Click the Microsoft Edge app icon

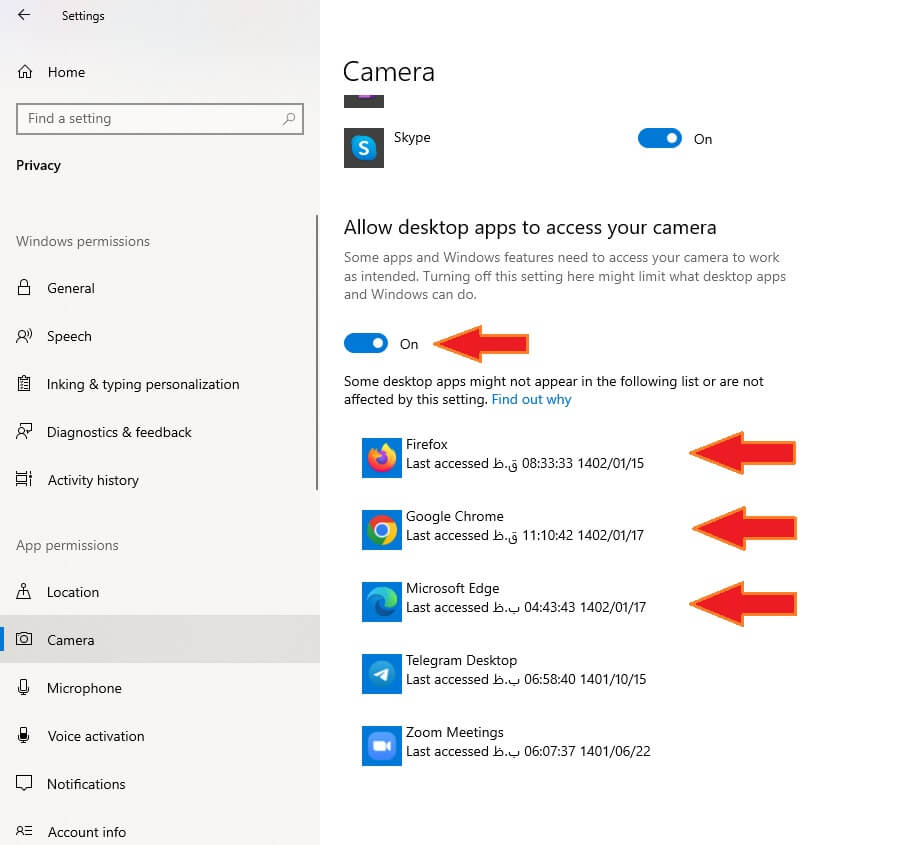[382, 602]
